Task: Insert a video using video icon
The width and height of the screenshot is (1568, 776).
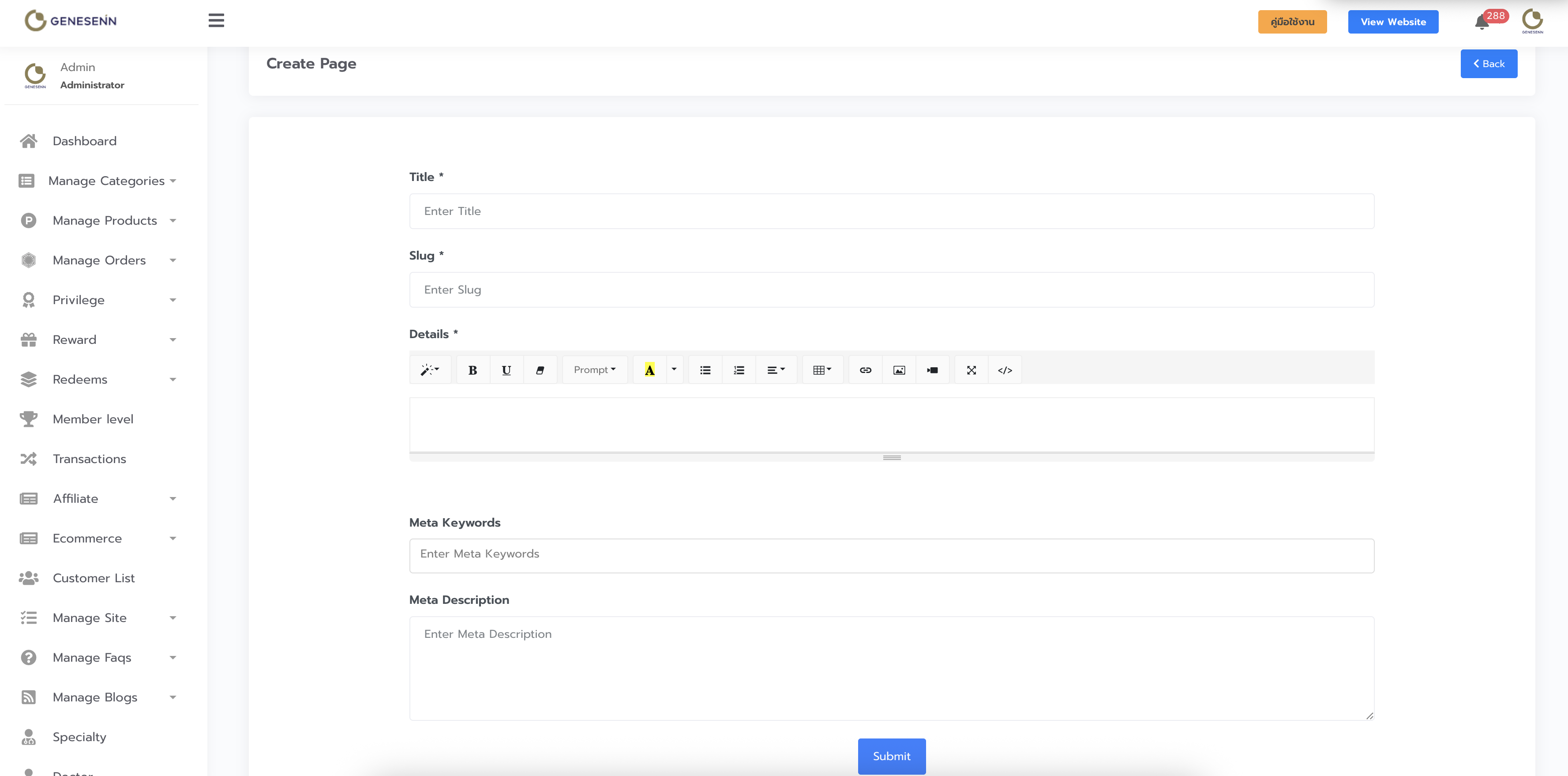Action: [x=932, y=370]
